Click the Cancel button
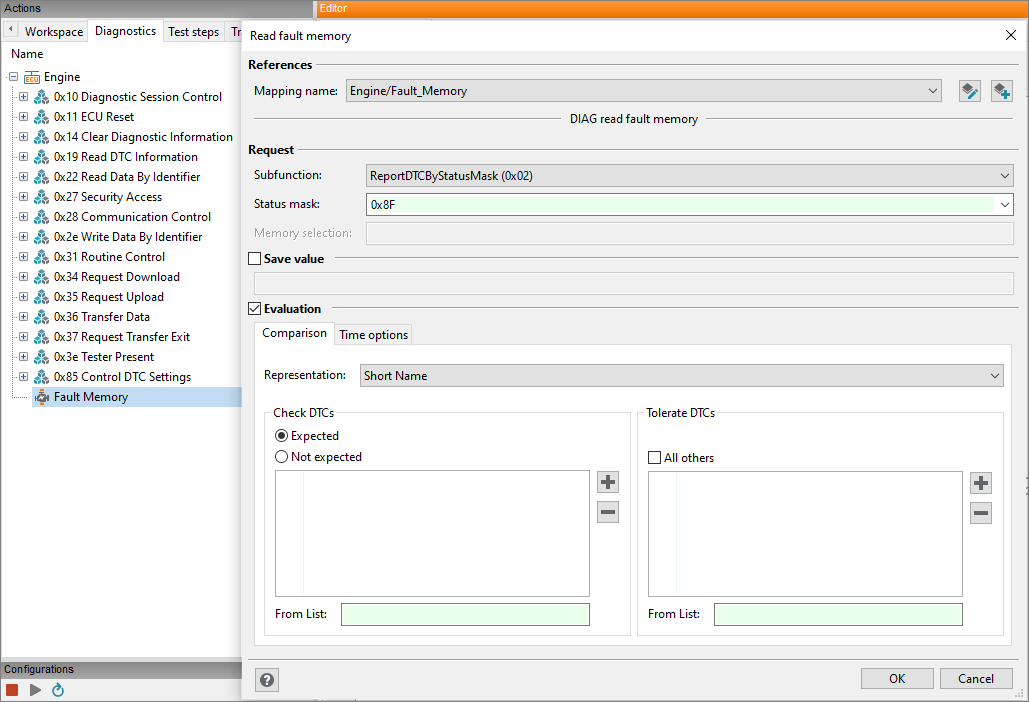The width and height of the screenshot is (1029, 702). 975,679
